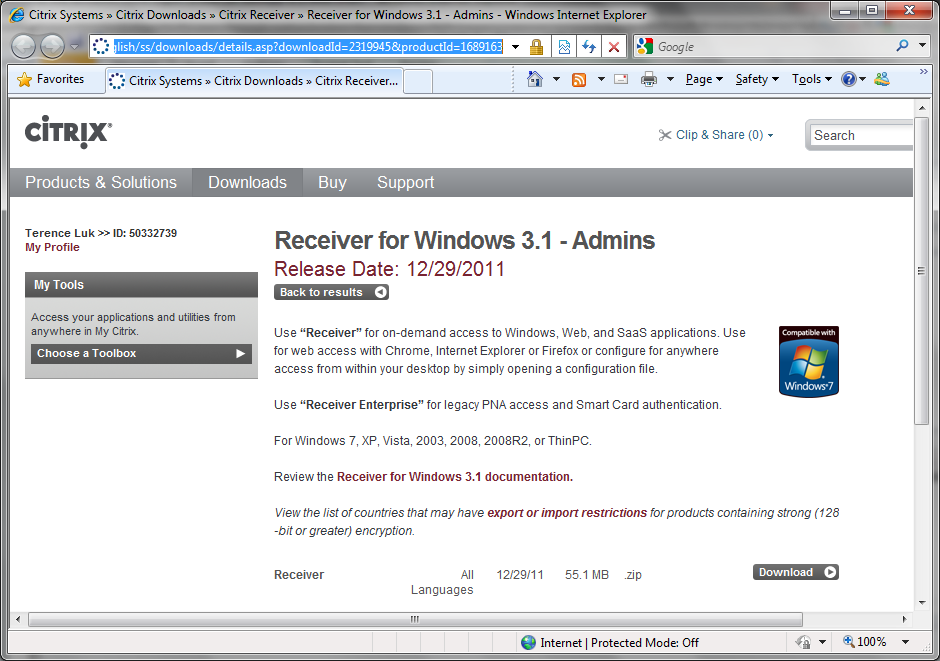Open the Buy nav tab
Viewport: 940px width, 661px height.
tap(332, 182)
